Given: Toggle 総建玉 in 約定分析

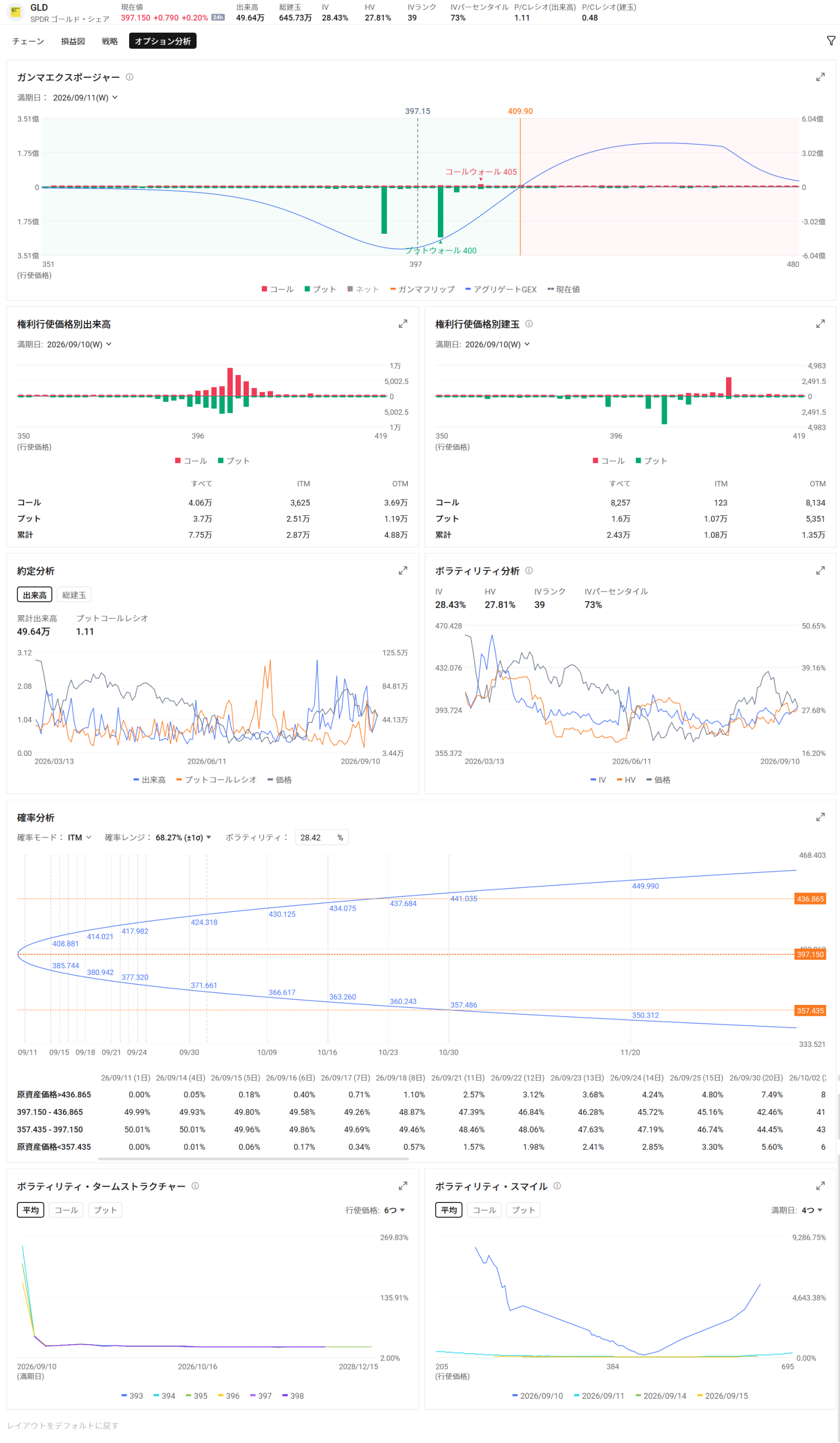Looking at the screenshot, I should [x=74, y=595].
